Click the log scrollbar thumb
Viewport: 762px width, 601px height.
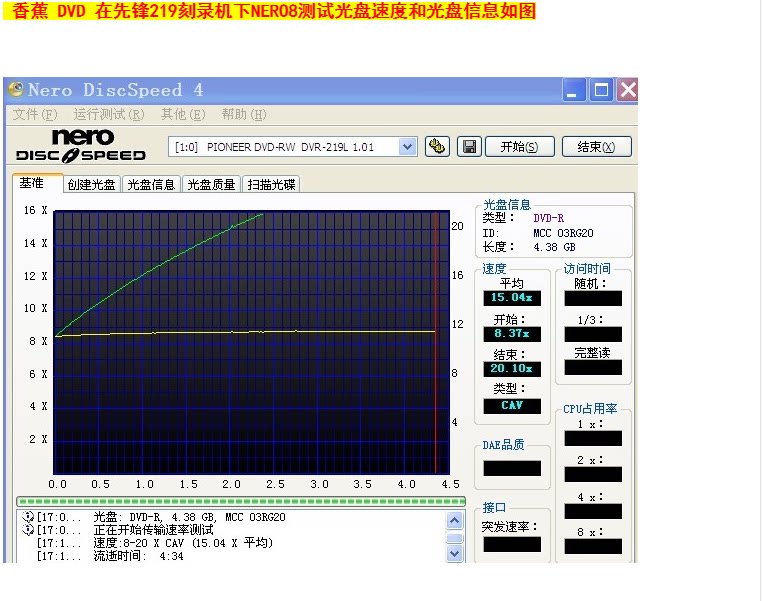pyautogui.click(x=454, y=538)
